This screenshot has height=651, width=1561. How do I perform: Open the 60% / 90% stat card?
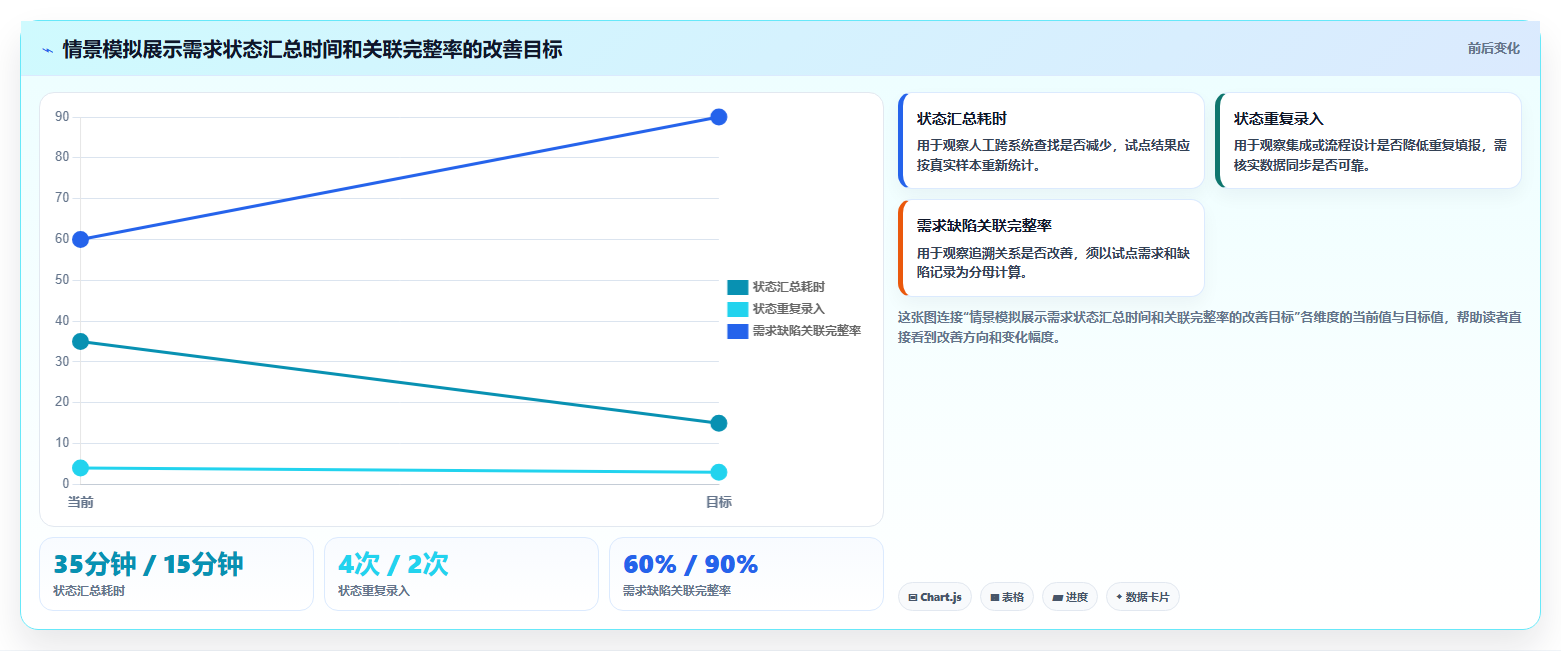746,574
